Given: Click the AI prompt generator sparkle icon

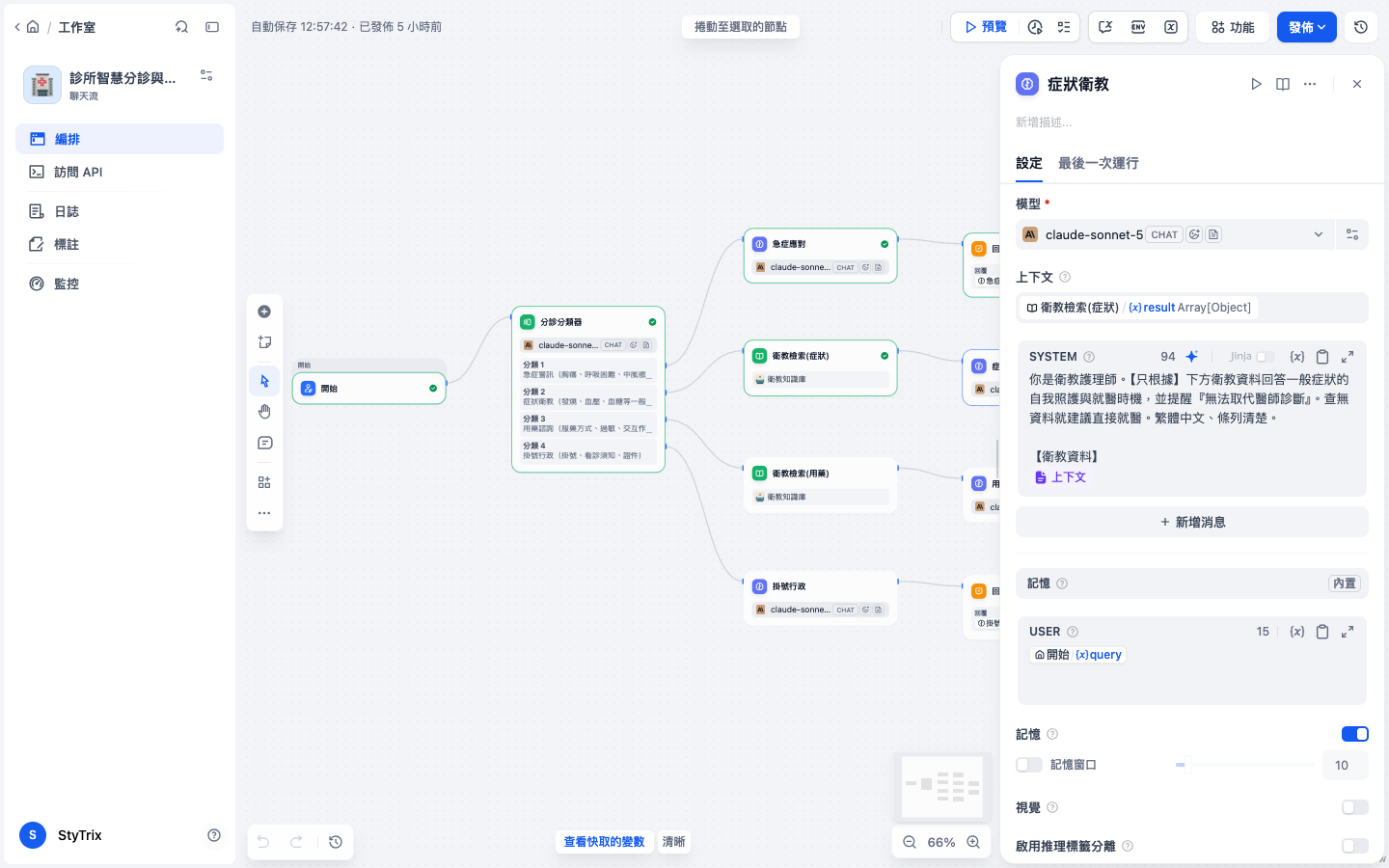Looking at the screenshot, I should pos(1192,357).
